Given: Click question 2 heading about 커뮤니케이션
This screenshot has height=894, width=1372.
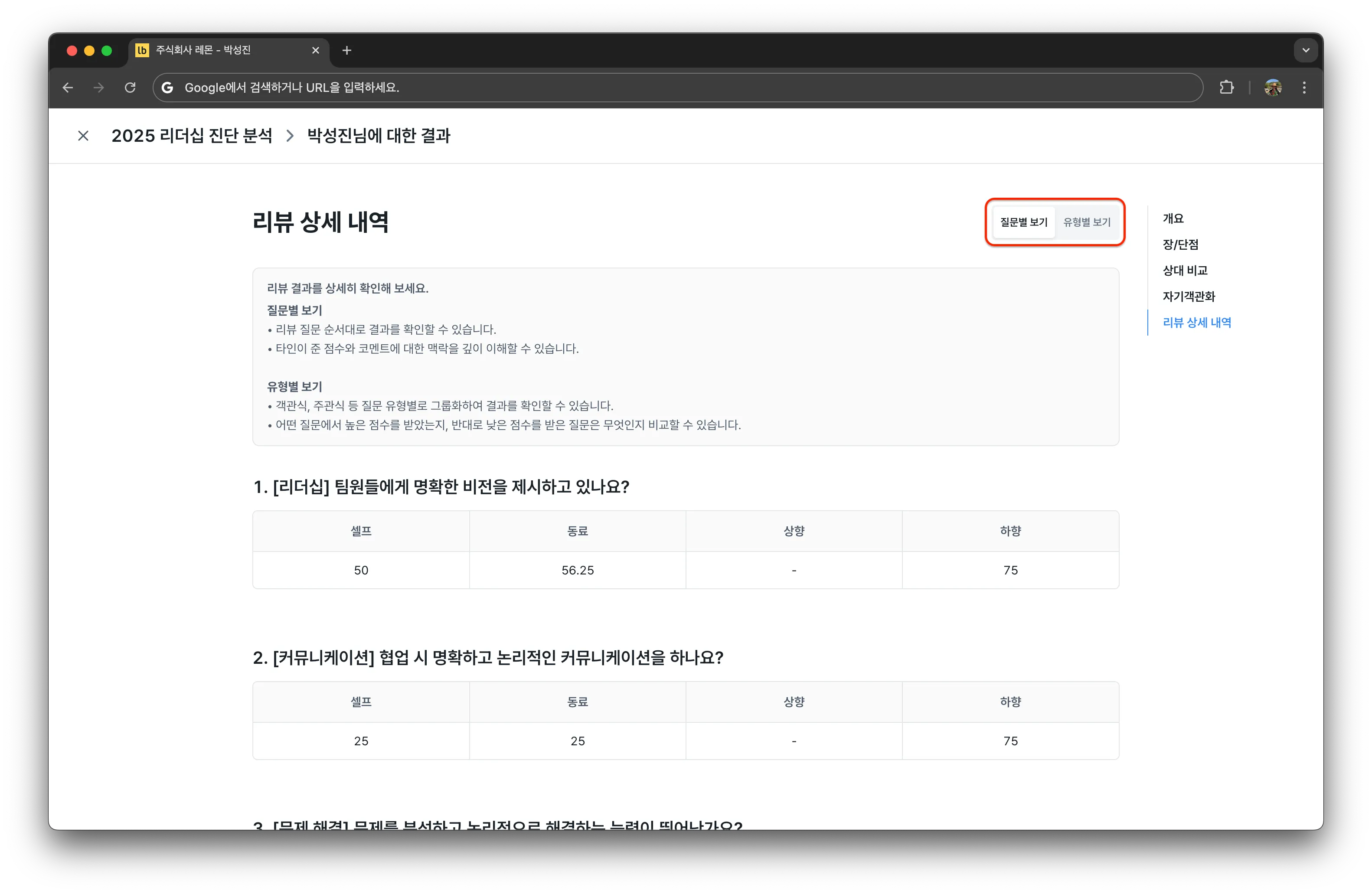Looking at the screenshot, I should [x=488, y=658].
